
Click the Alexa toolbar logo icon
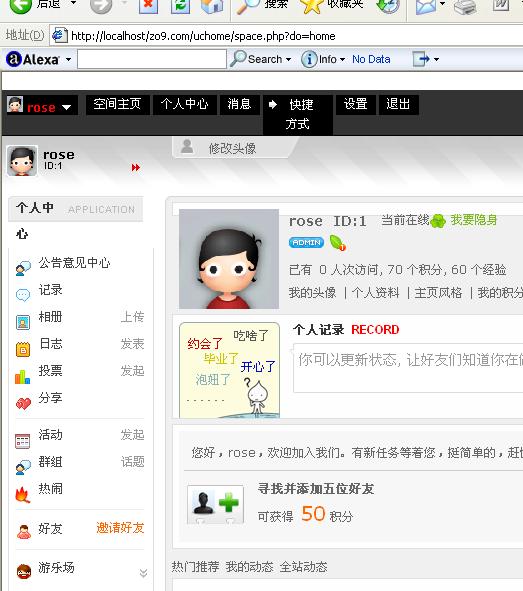tap(14, 59)
